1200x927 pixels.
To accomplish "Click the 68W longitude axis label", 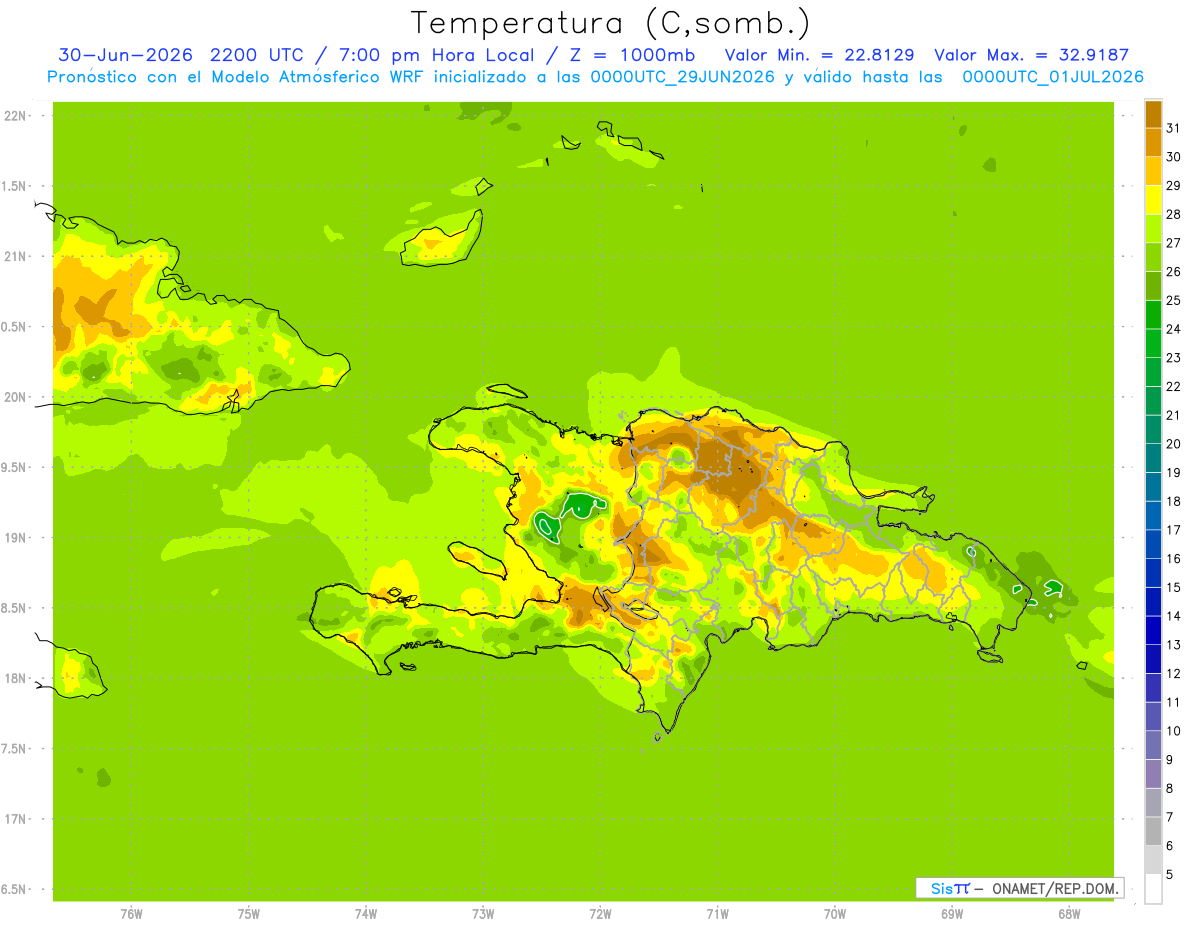I will [x=1068, y=914].
